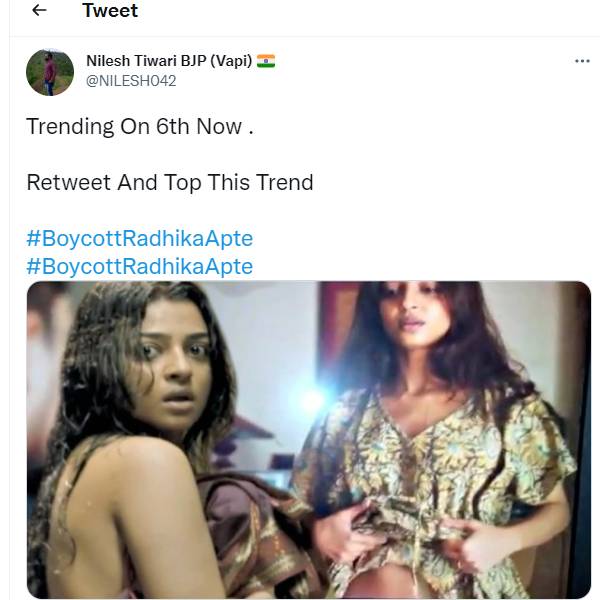Image resolution: width=600 pixels, height=600 pixels.
Task: Open the first #BoycottRadhikaApte hashtag
Action: 140,238
